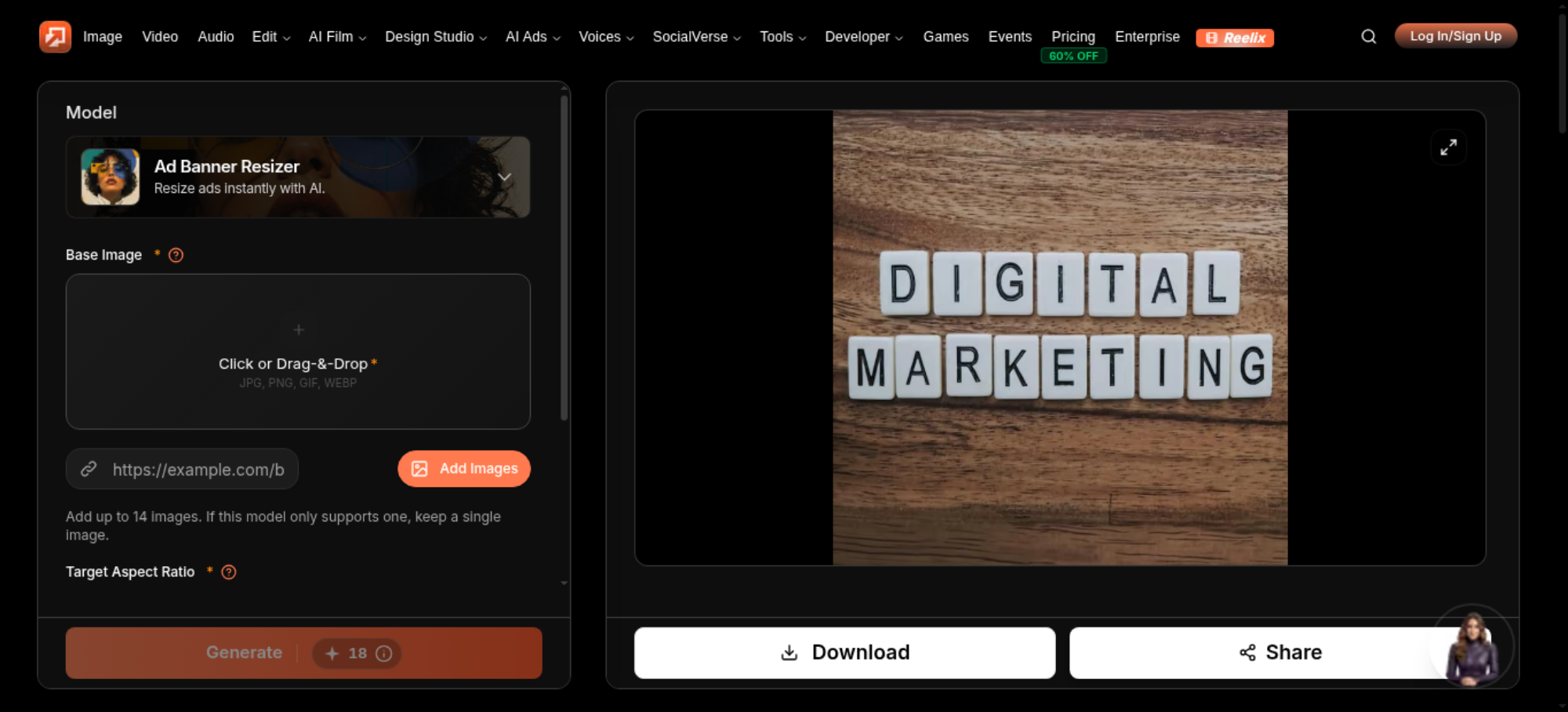Open the Games menu item

click(x=946, y=37)
